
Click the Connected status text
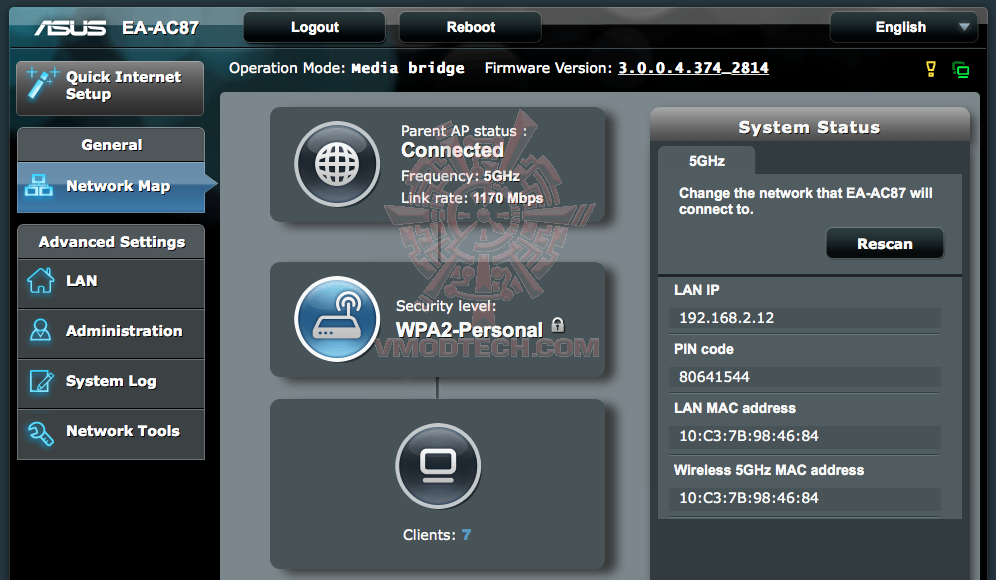tap(452, 151)
